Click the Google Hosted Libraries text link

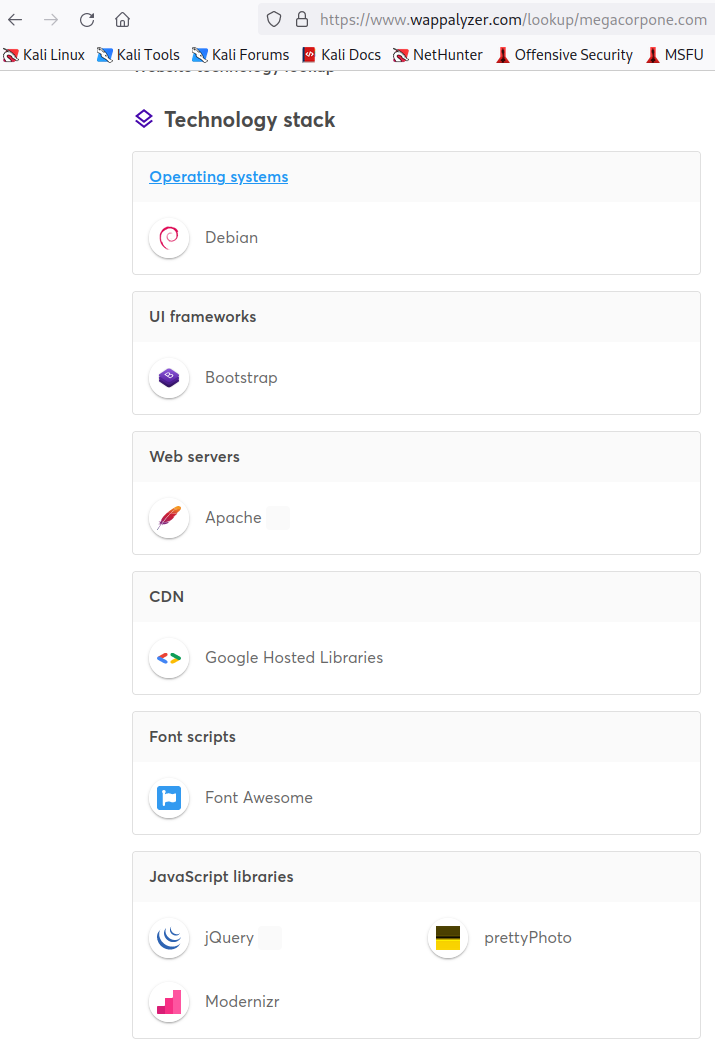294,658
